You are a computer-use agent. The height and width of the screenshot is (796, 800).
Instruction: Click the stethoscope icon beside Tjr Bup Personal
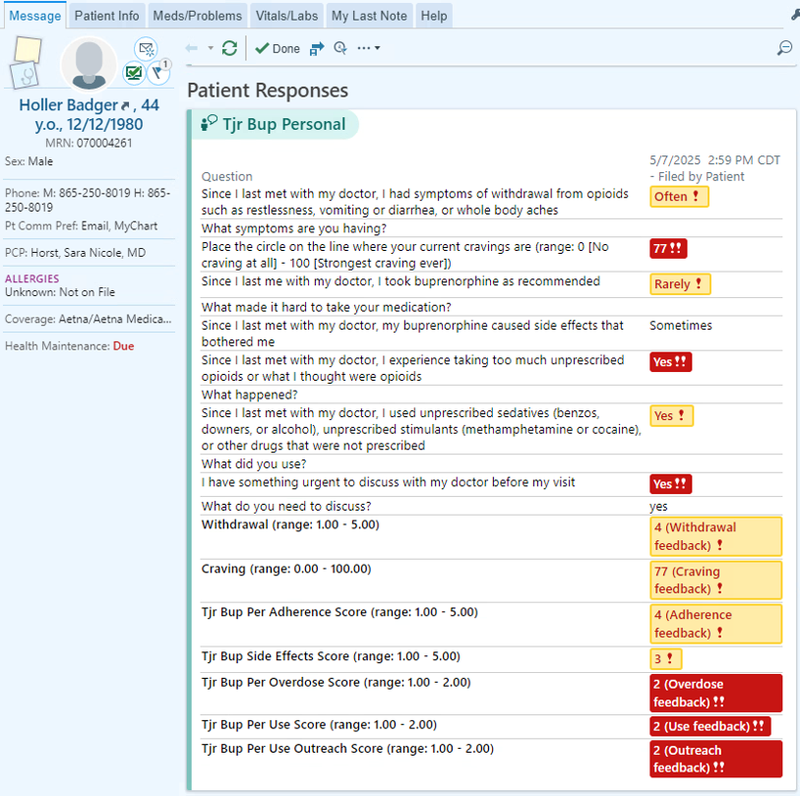click(210, 123)
